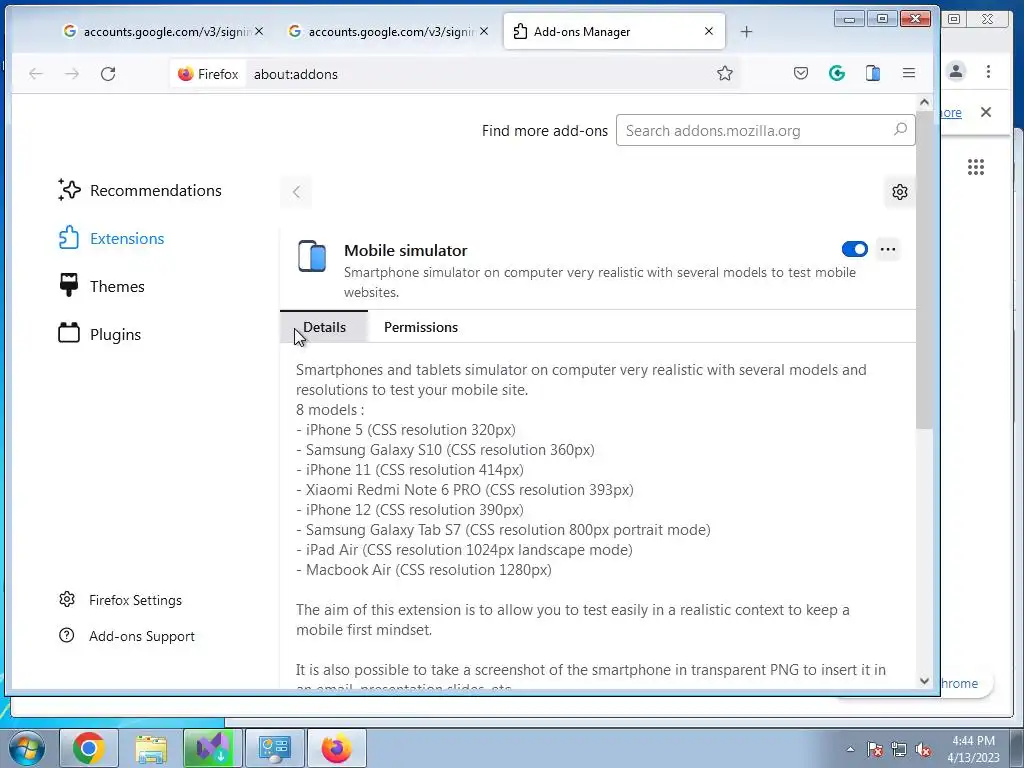This screenshot has width=1024, height=768.
Task: Open the Themes sidebar category
Action: click(101, 286)
